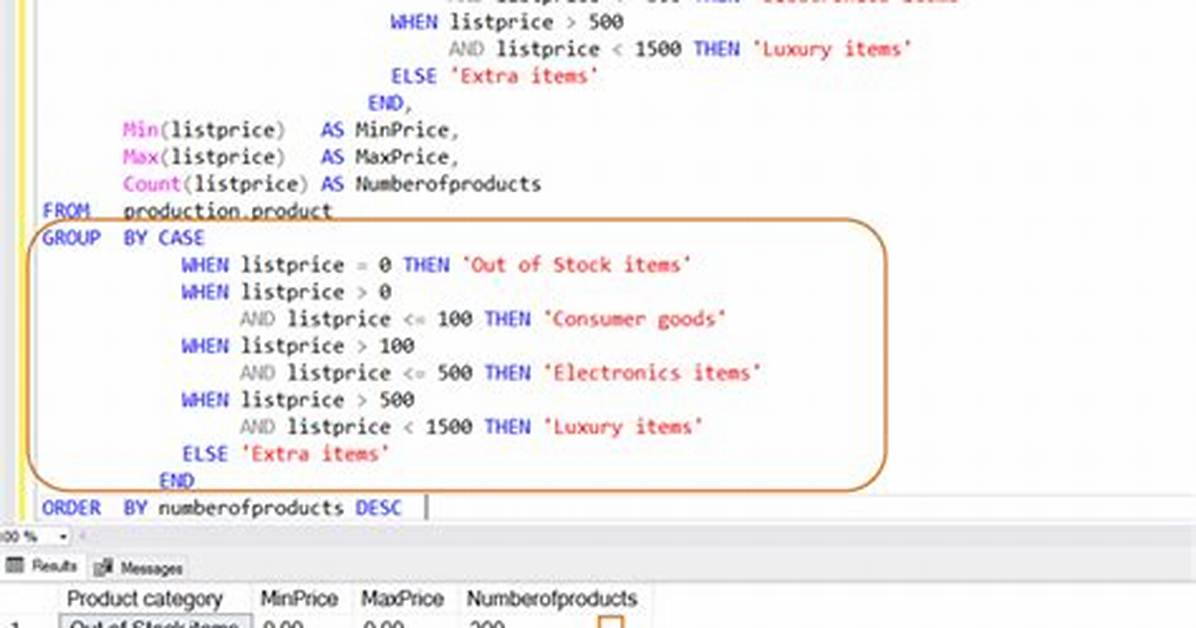
Task: Click the ORDER keyword in the query
Action: [x=71, y=507]
